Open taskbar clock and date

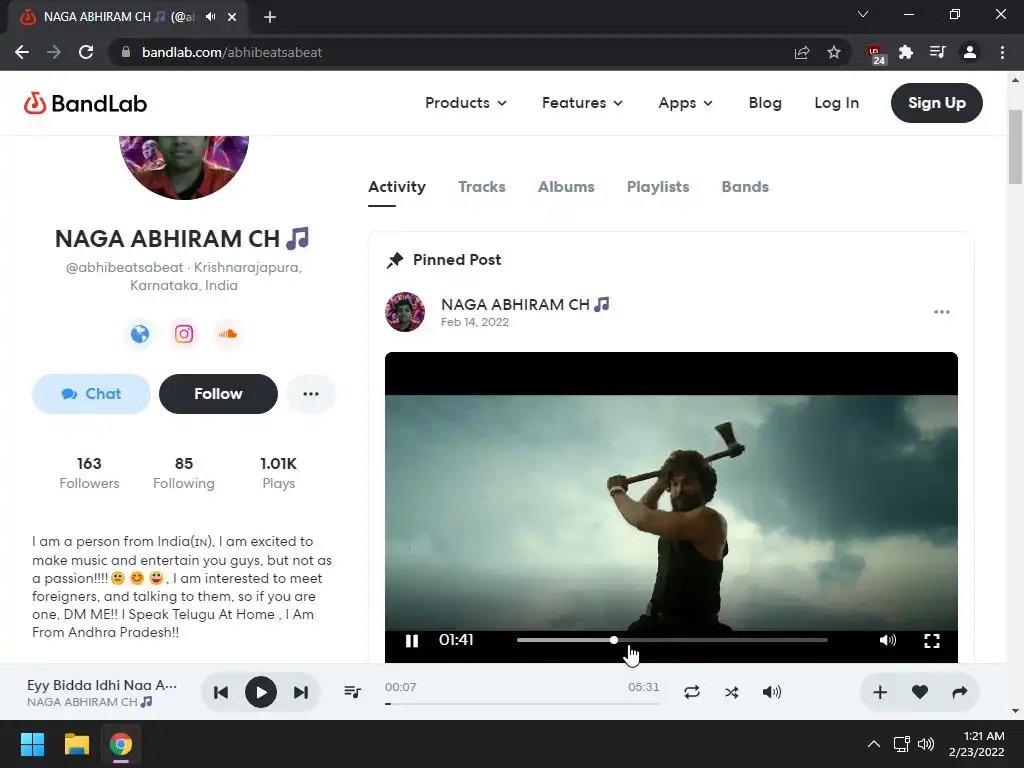976,744
